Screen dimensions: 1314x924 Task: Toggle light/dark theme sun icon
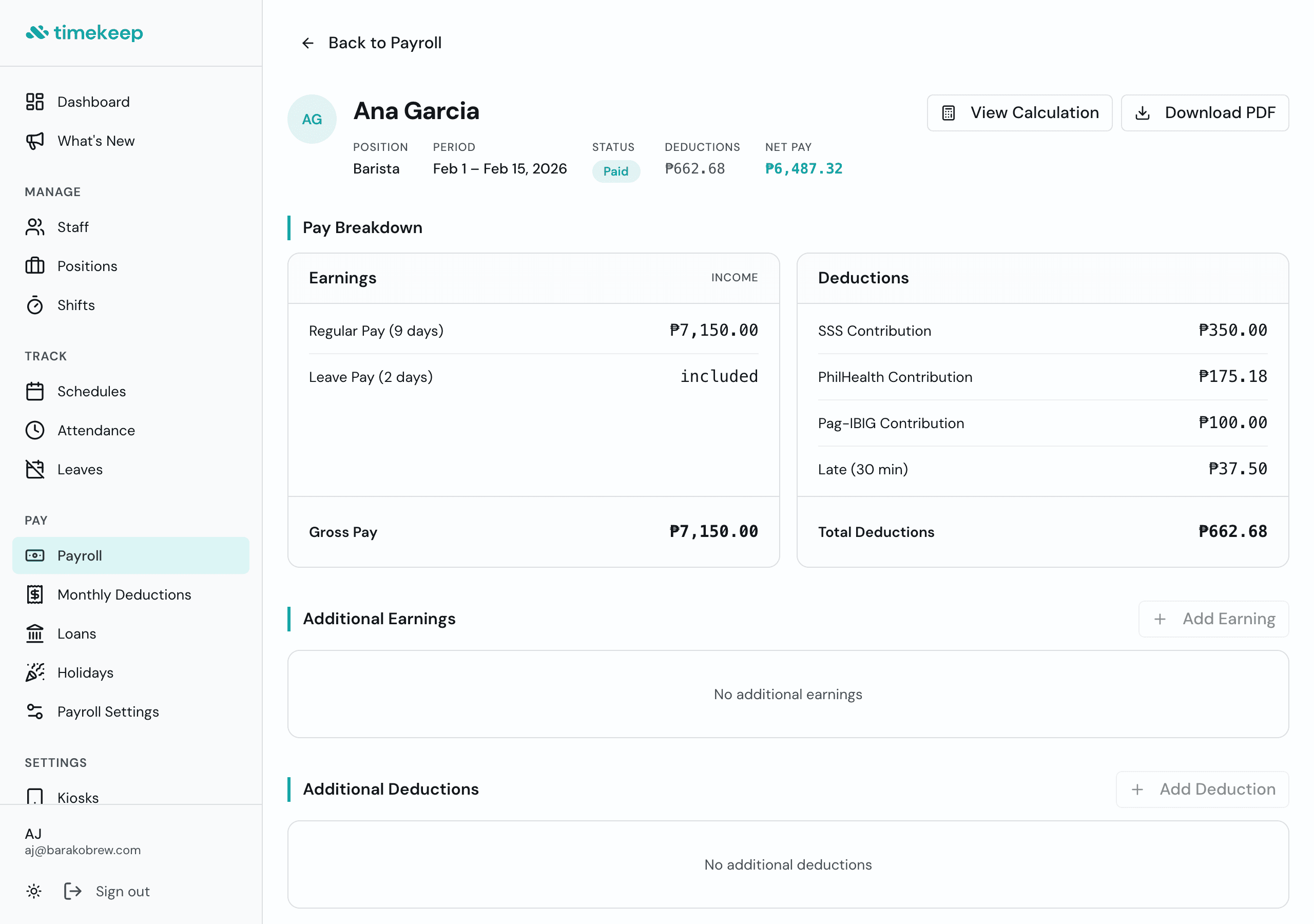click(34, 891)
